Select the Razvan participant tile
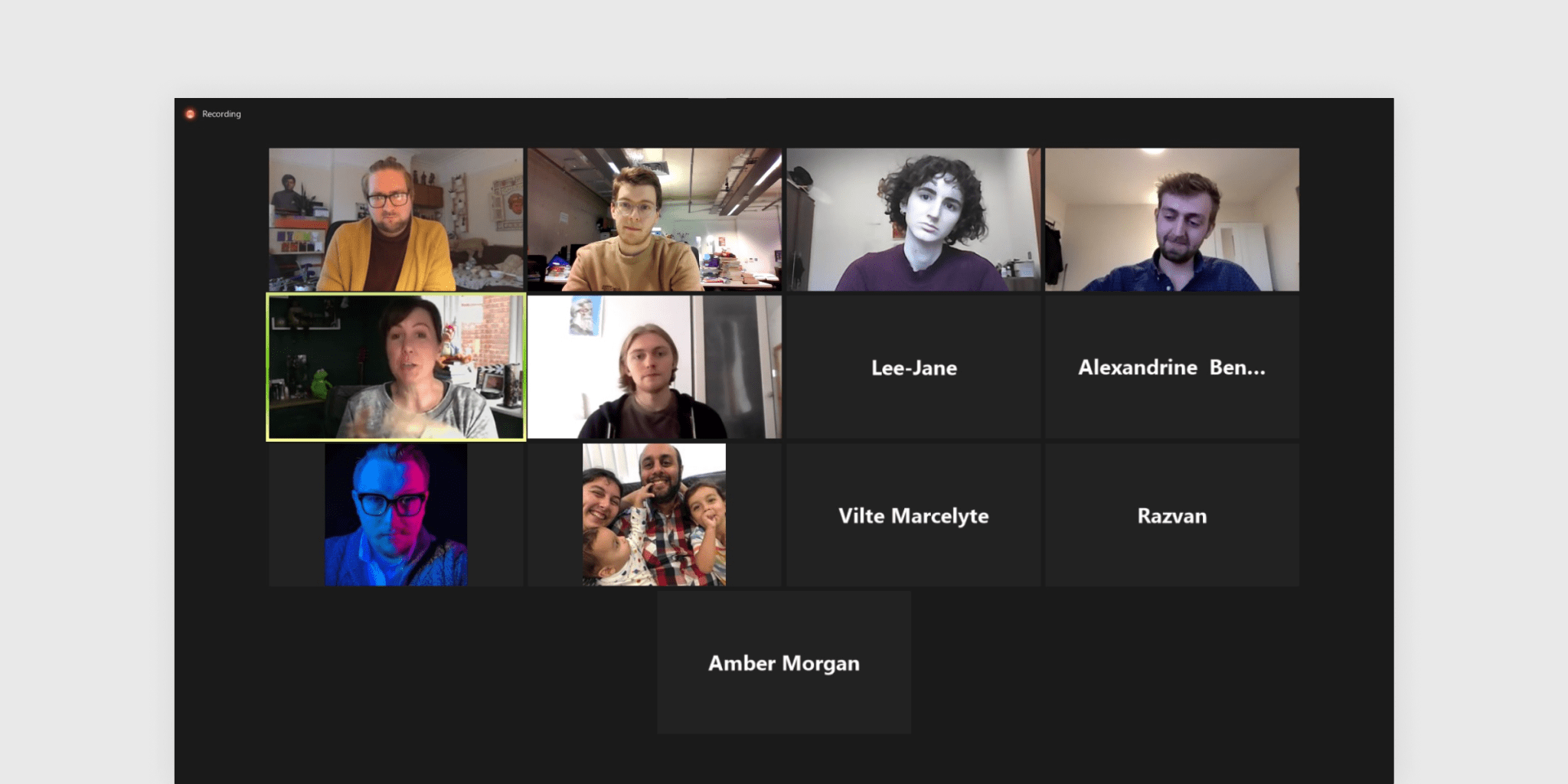Viewport: 1568px width, 784px height. (x=1171, y=515)
